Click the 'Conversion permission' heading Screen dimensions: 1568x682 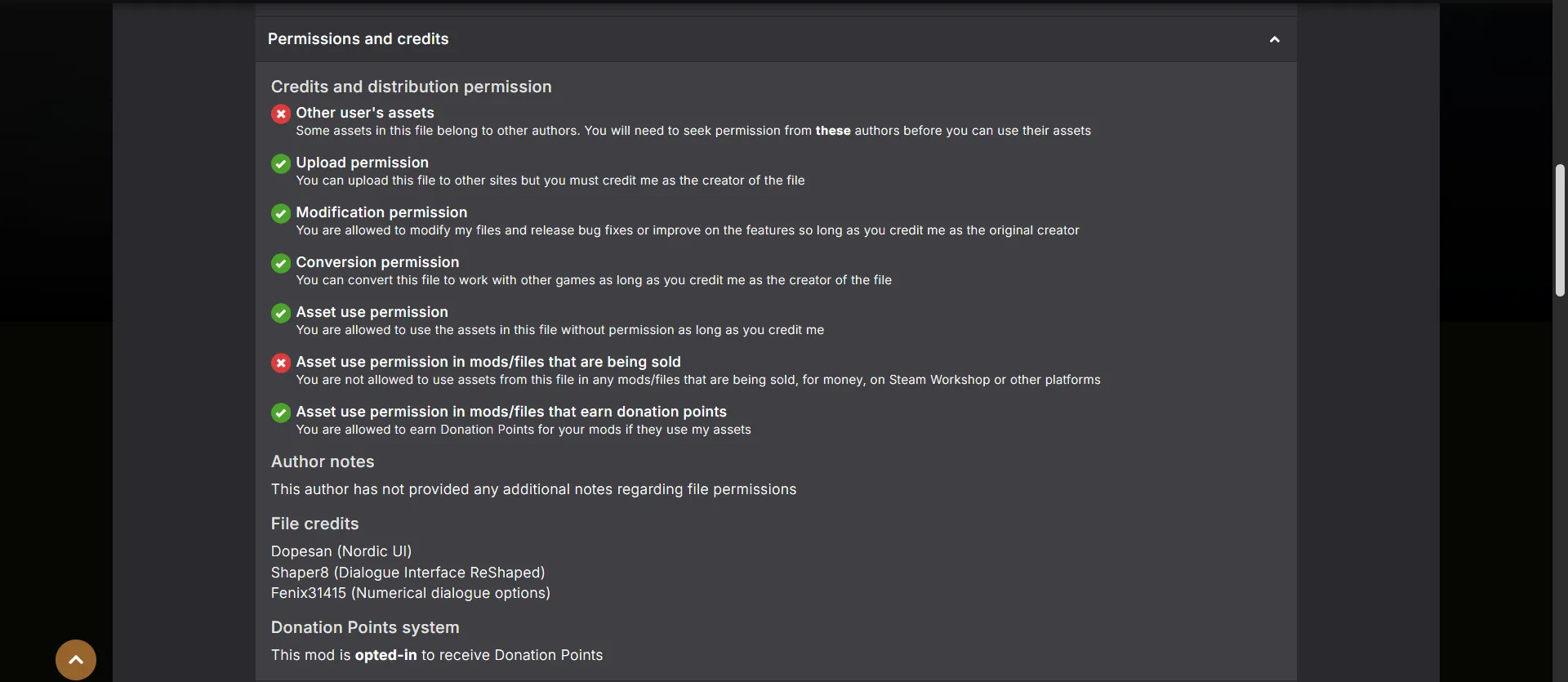click(377, 262)
